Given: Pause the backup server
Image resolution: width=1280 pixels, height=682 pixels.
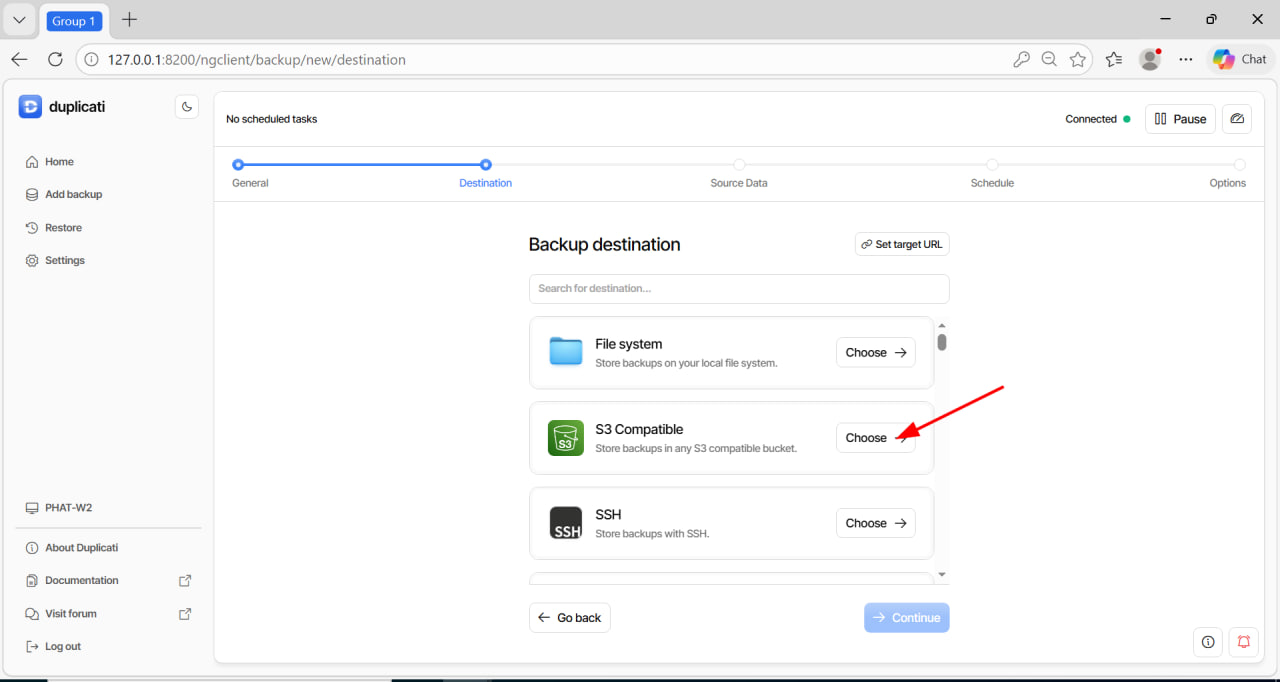Looking at the screenshot, I should tap(1180, 119).
